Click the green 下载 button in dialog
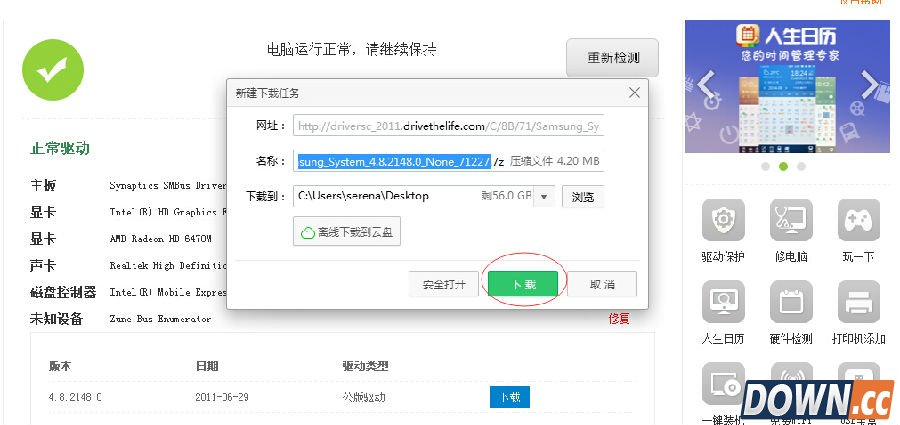Image resolution: width=900 pixels, height=425 pixels. pyautogui.click(x=523, y=284)
